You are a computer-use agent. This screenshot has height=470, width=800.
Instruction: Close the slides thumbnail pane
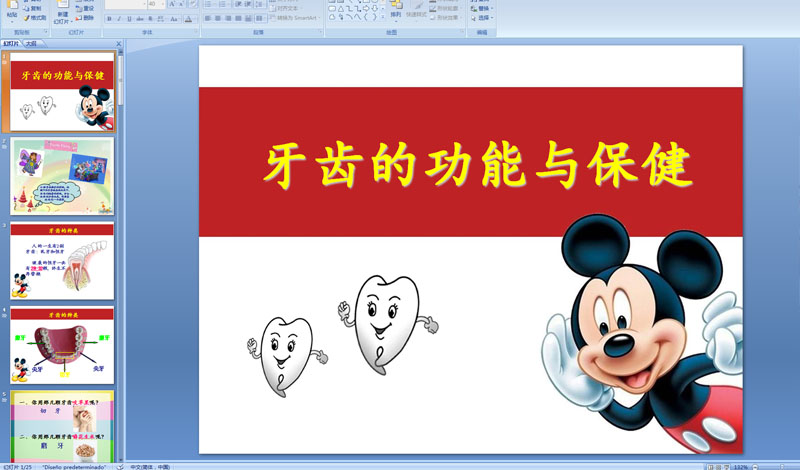(118, 44)
